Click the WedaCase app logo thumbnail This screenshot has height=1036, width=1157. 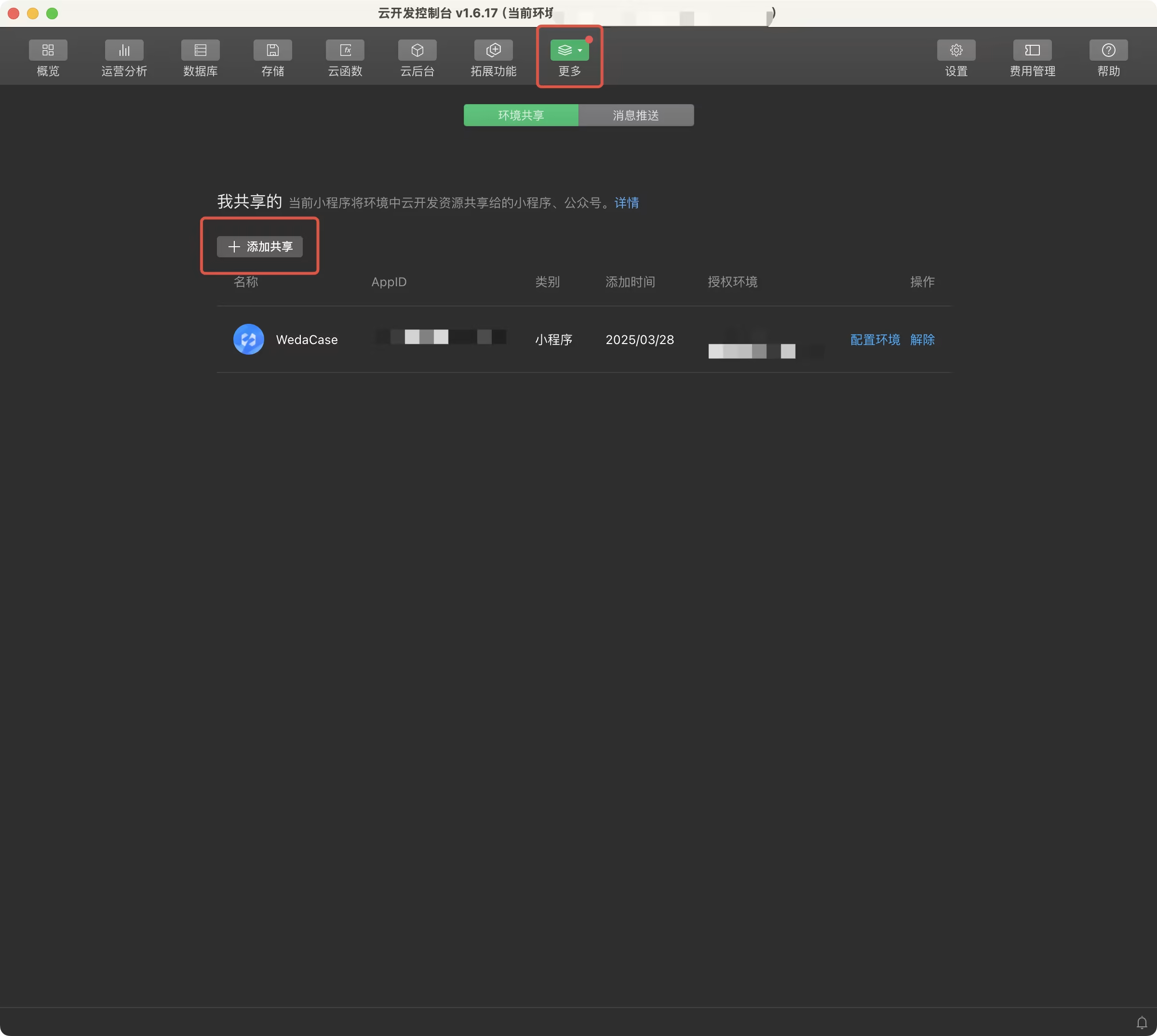(248, 339)
